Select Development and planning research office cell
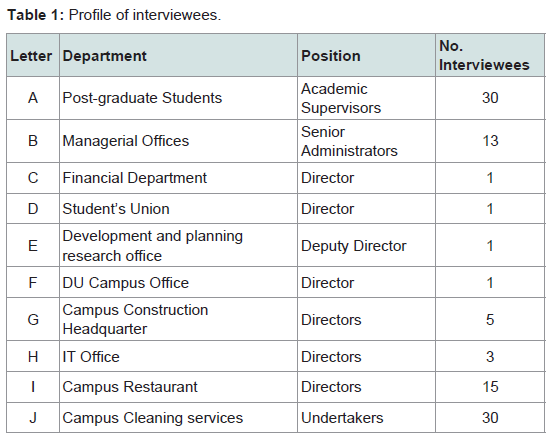This screenshot has width=555, height=441. coord(178,245)
